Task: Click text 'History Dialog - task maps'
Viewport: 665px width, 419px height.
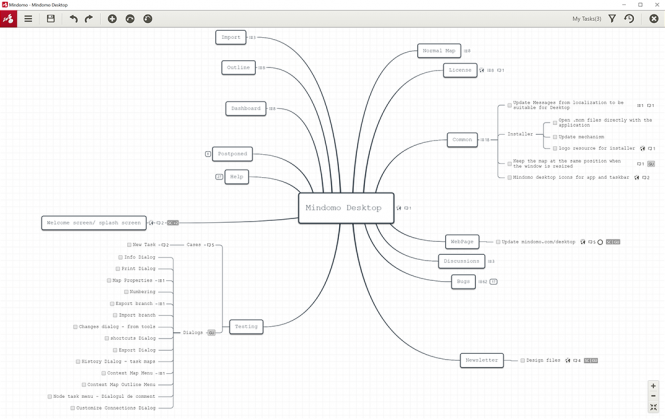Action: pos(118,362)
